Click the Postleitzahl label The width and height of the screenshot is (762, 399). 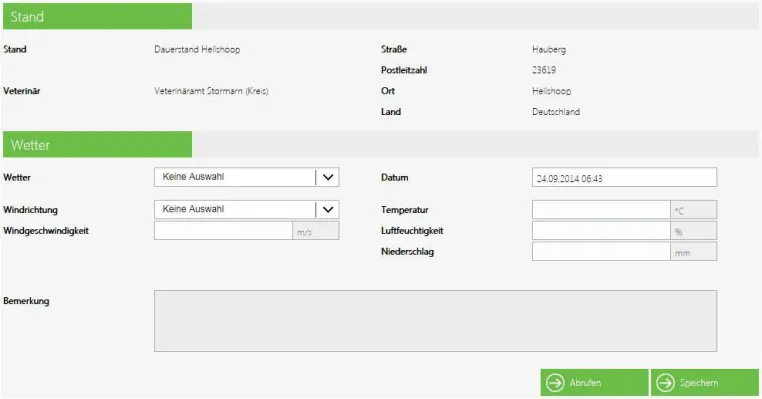coord(404,70)
